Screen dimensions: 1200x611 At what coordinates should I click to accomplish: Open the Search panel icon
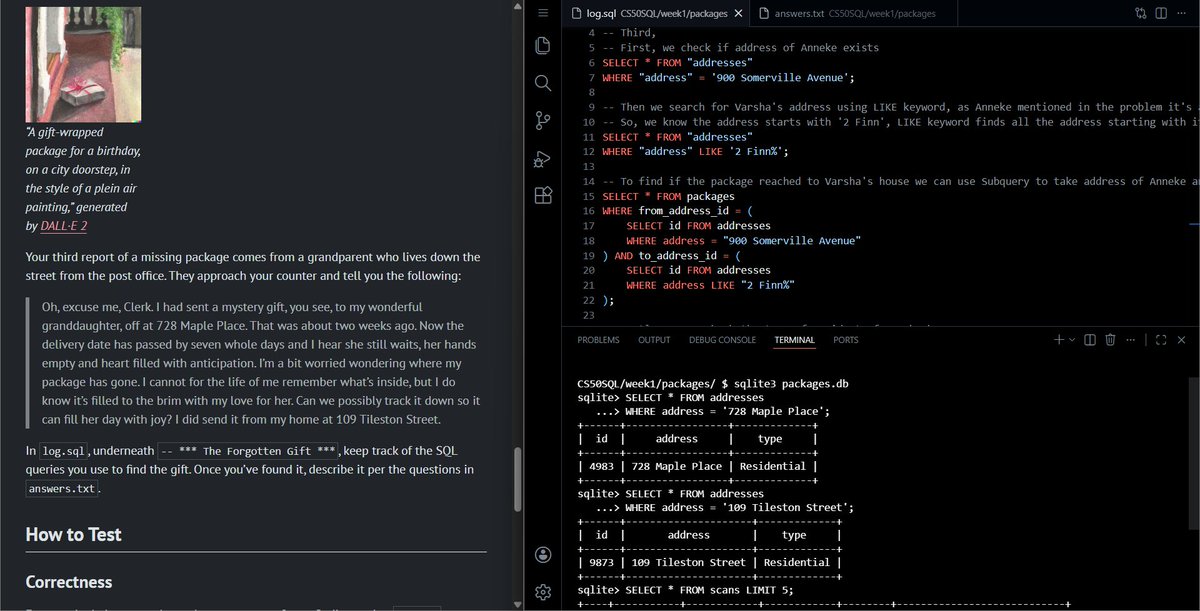click(543, 83)
